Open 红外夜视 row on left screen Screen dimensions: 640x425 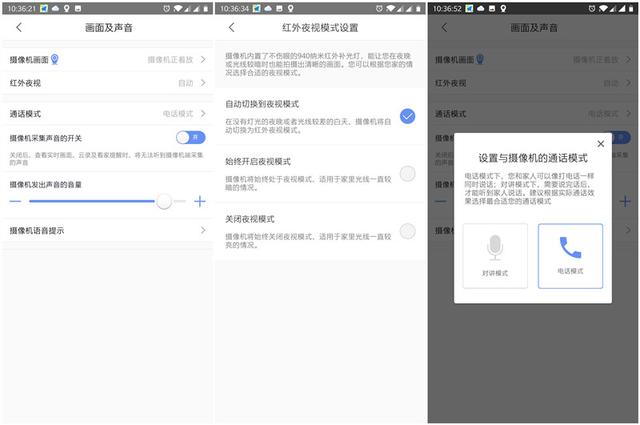point(107,83)
